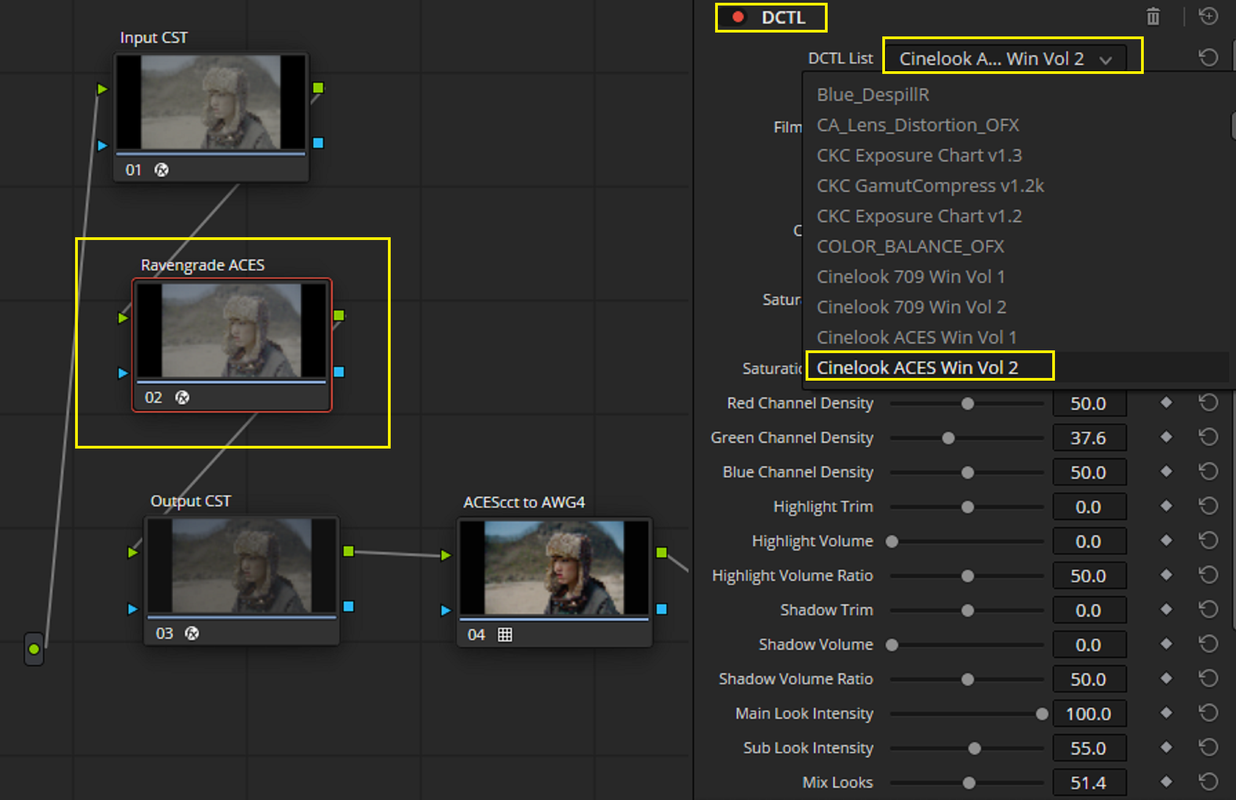This screenshot has height=800, width=1236.
Task: Reset the Highlight Trim parameter
Action: click(x=1208, y=507)
